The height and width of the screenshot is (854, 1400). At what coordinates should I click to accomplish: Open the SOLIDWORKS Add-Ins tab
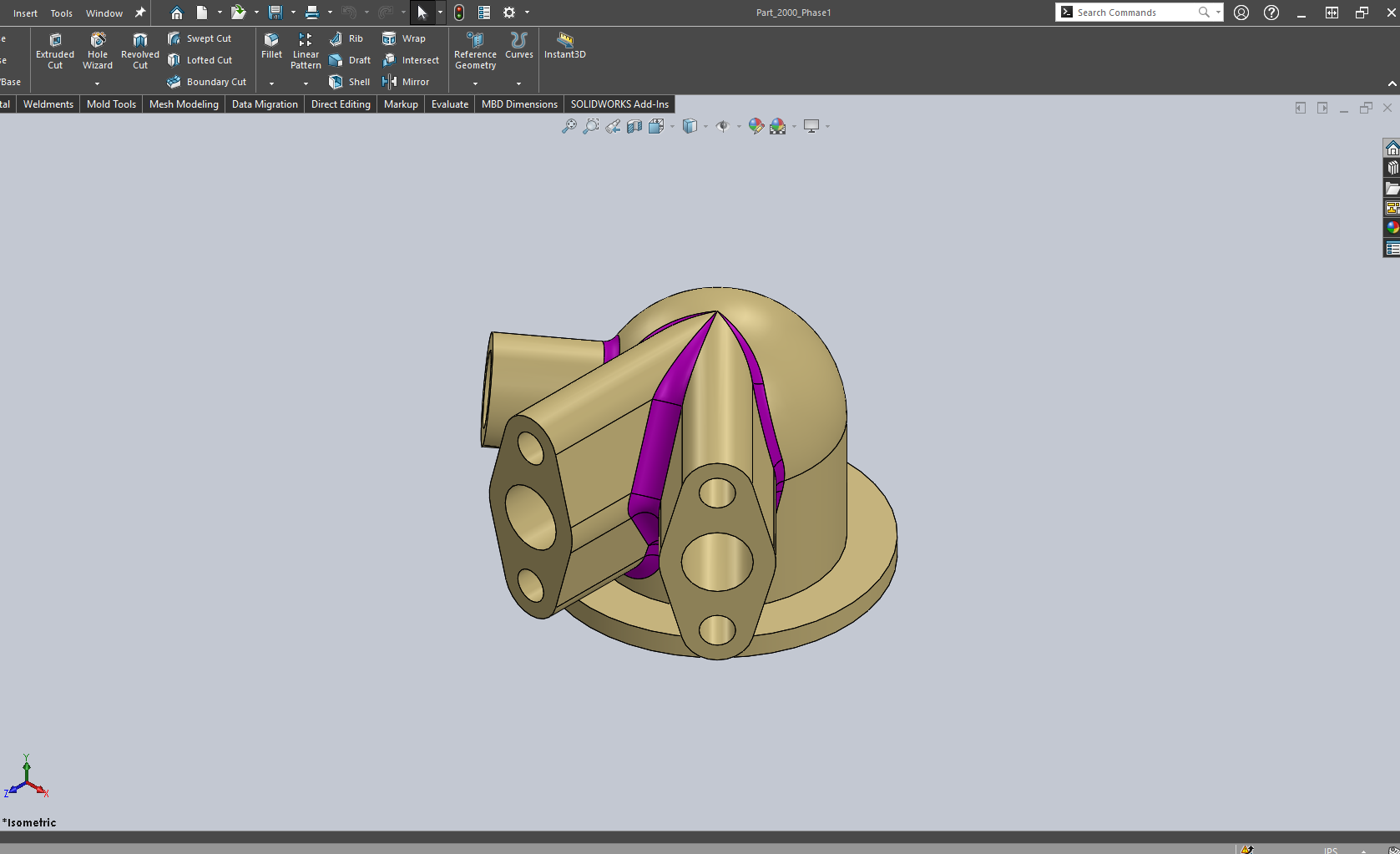point(619,104)
